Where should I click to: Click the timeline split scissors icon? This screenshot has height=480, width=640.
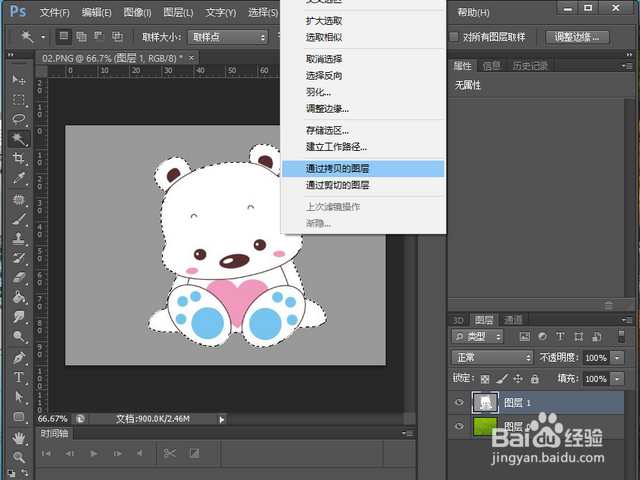(170, 453)
